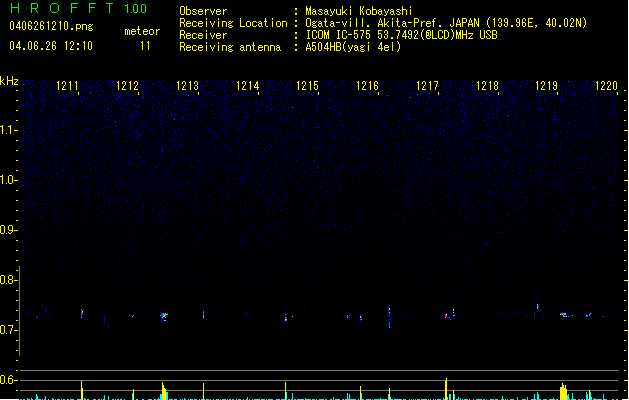Click receiver value ICOM IC-575 53.7492 MHz USB
This screenshot has height=400, width=629.
(x=402, y=35)
